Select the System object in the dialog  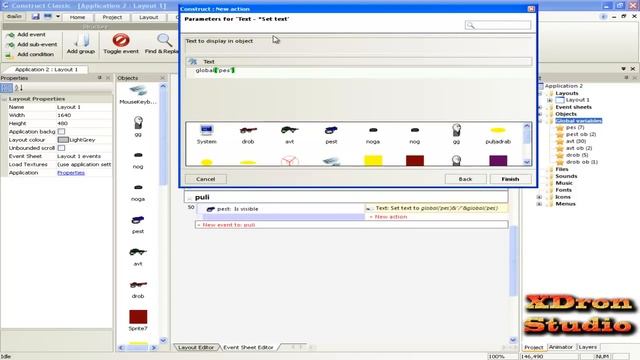pos(207,135)
